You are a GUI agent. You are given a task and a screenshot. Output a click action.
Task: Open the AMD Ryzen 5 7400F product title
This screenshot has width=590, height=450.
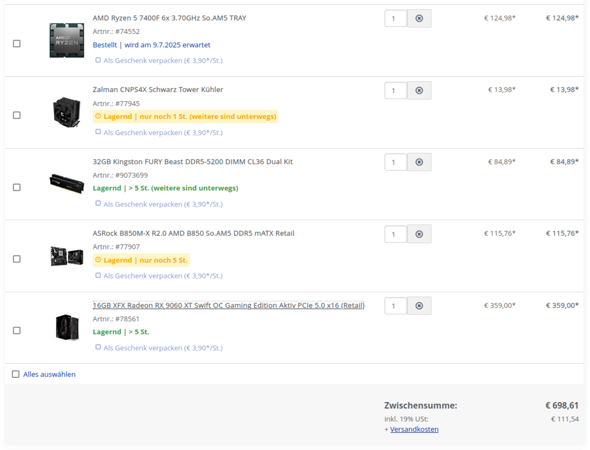[x=169, y=18]
